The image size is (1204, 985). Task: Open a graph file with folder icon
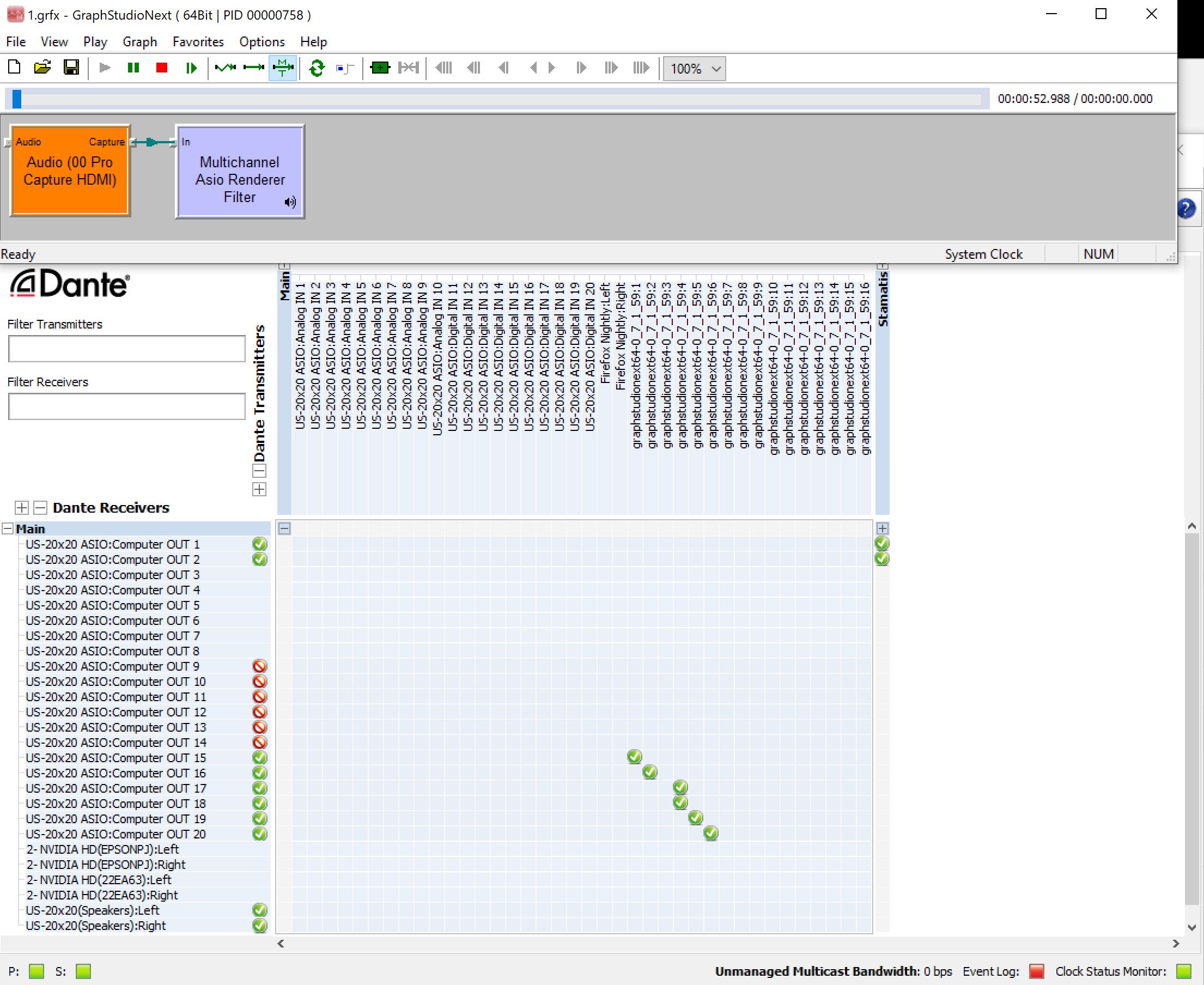42,68
